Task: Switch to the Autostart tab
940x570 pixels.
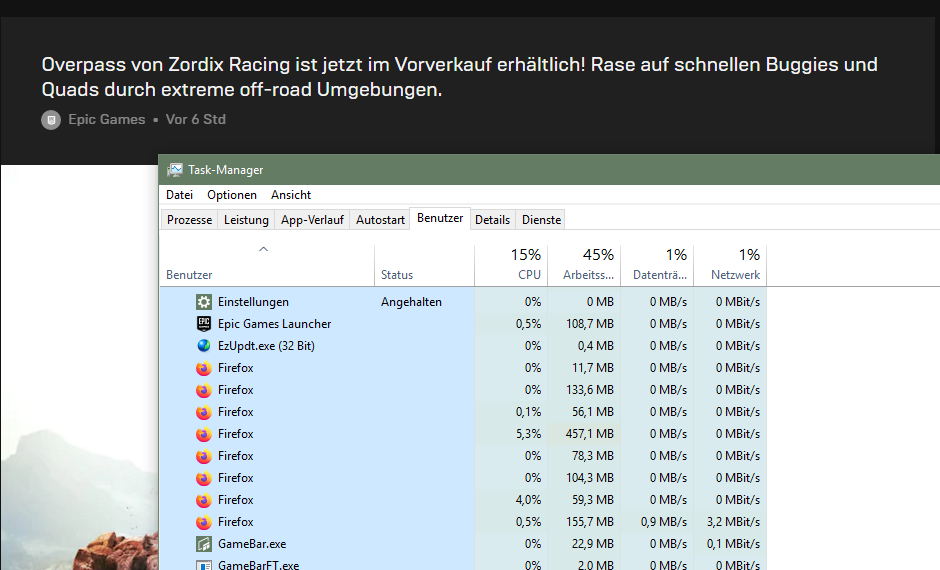Action: [380, 220]
